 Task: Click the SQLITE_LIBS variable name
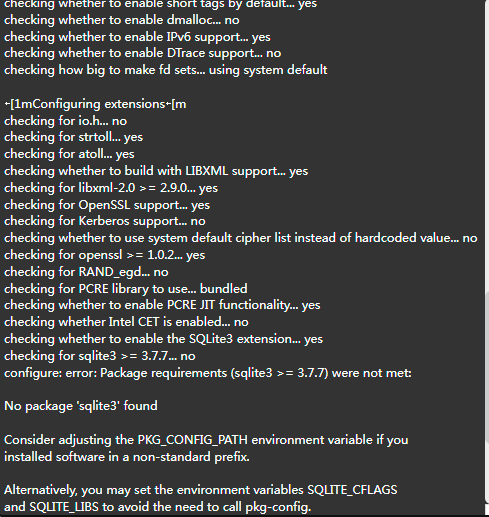coord(64,507)
